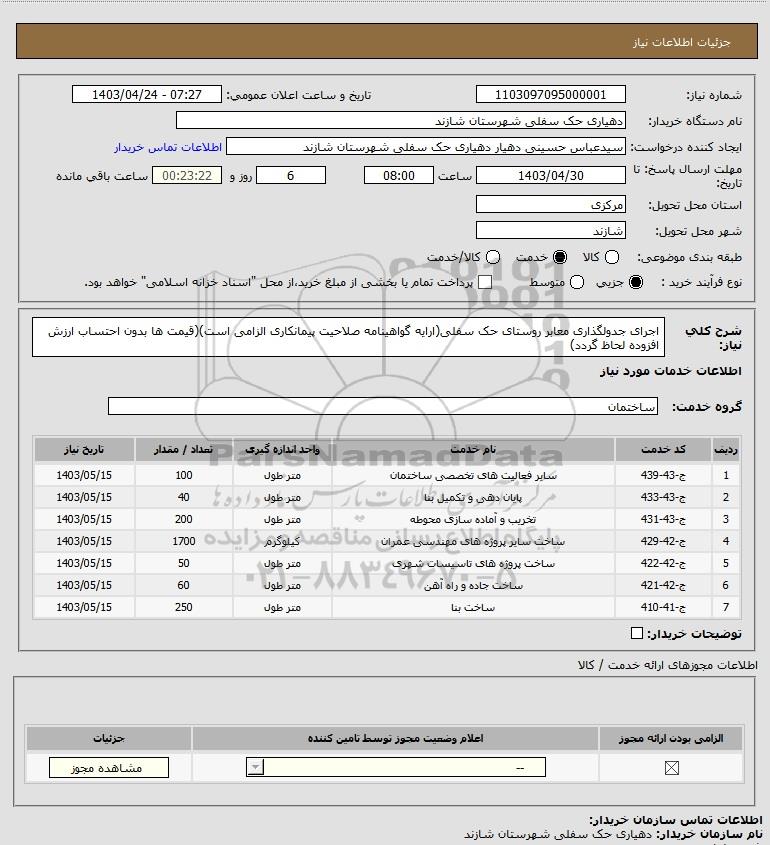Click the delivery city field شازند
Image resolution: width=770 pixels, height=845 pixels.
point(551,231)
